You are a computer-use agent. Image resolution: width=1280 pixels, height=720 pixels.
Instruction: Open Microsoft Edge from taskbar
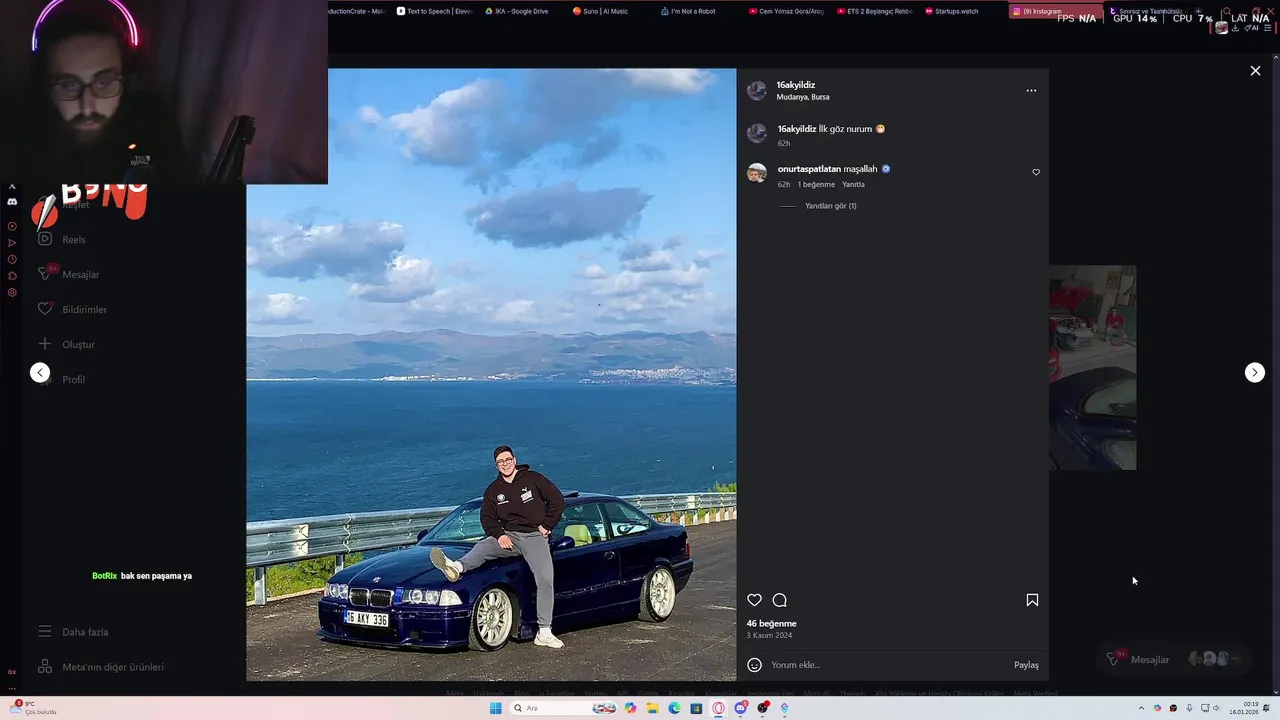674,708
